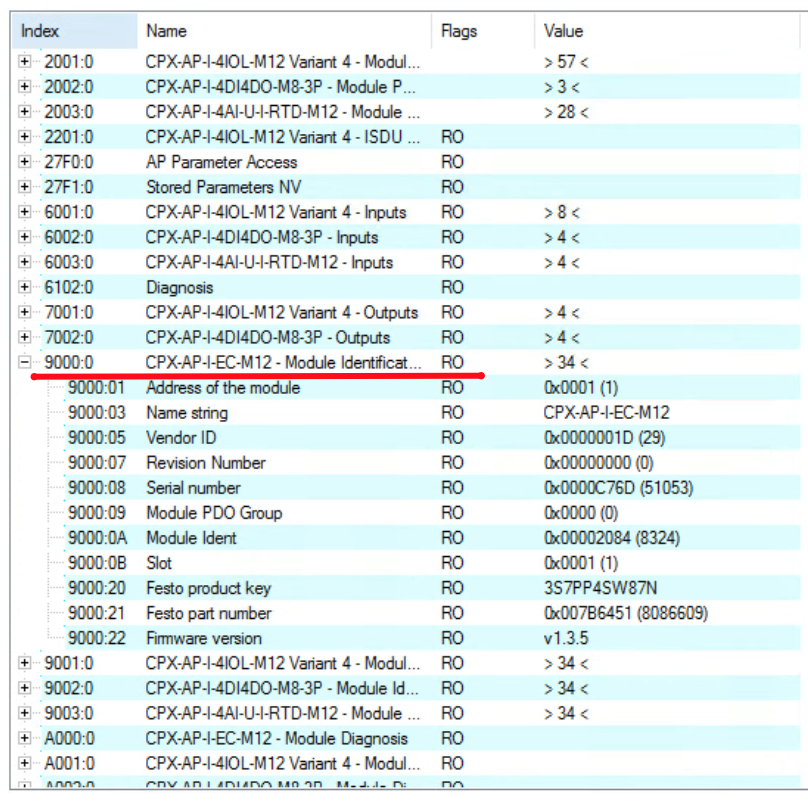Viewport: 808px width, 802px height.
Task: Expand the 6001:0 Inputs entry
Action: coord(24,212)
